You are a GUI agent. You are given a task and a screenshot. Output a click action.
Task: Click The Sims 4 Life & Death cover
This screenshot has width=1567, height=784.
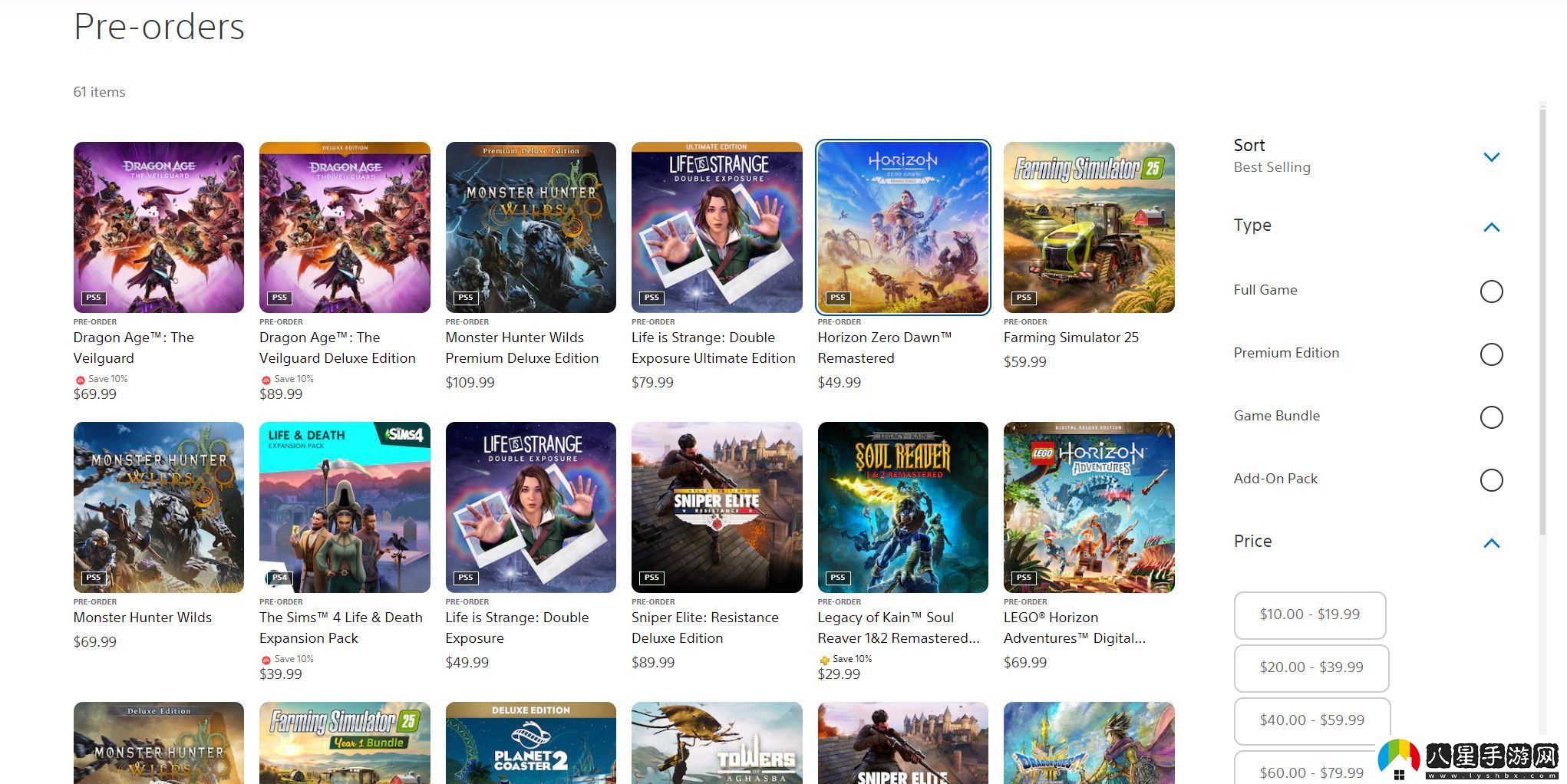345,507
